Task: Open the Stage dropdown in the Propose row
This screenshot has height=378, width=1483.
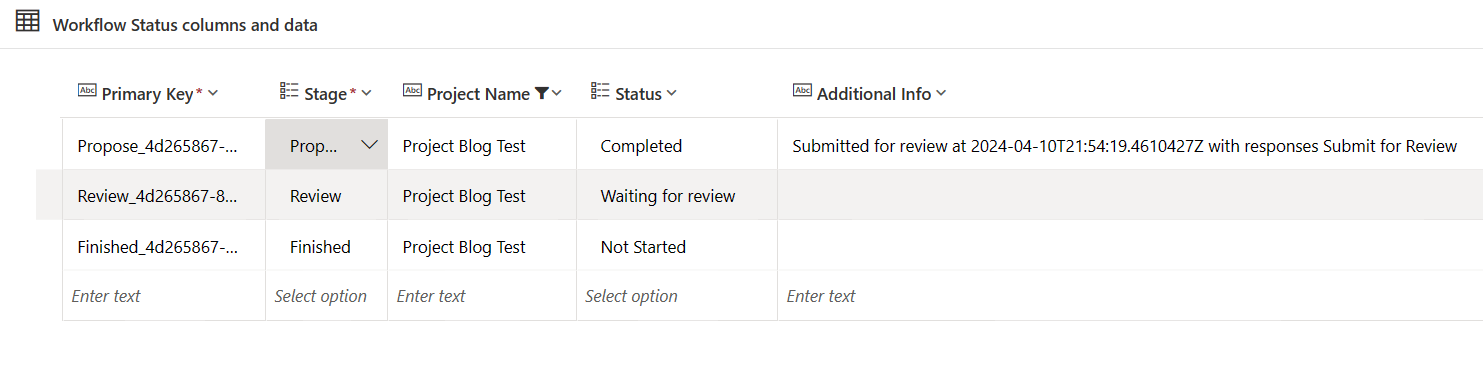Action: [x=368, y=145]
